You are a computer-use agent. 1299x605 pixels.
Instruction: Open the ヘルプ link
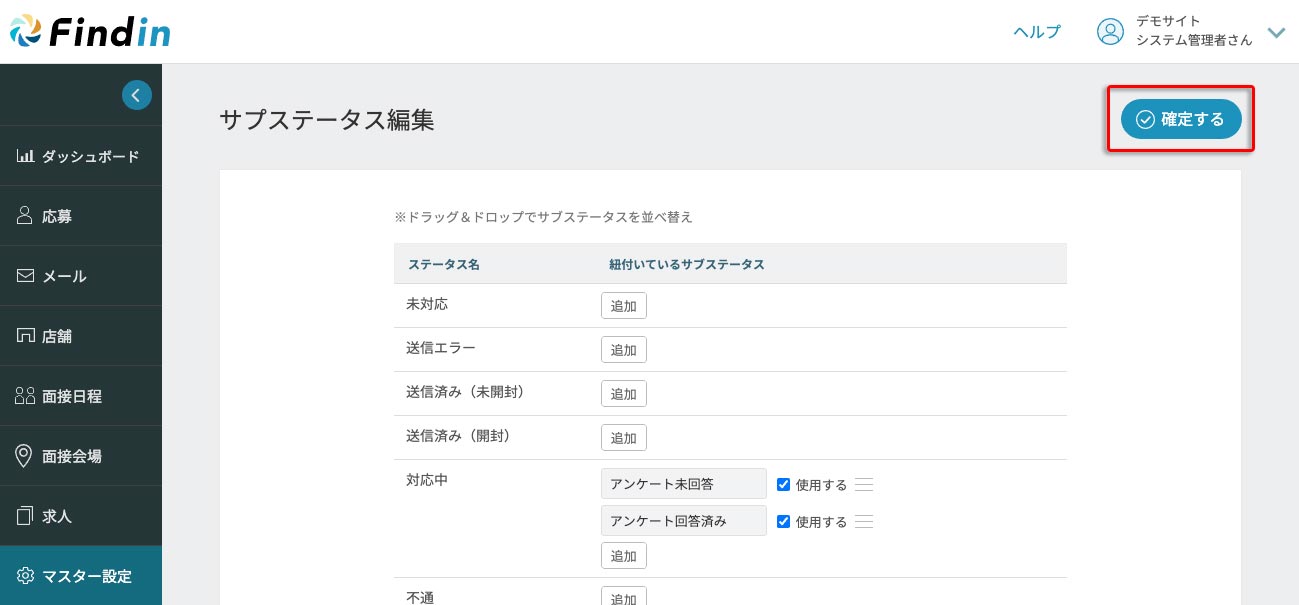click(x=1036, y=32)
